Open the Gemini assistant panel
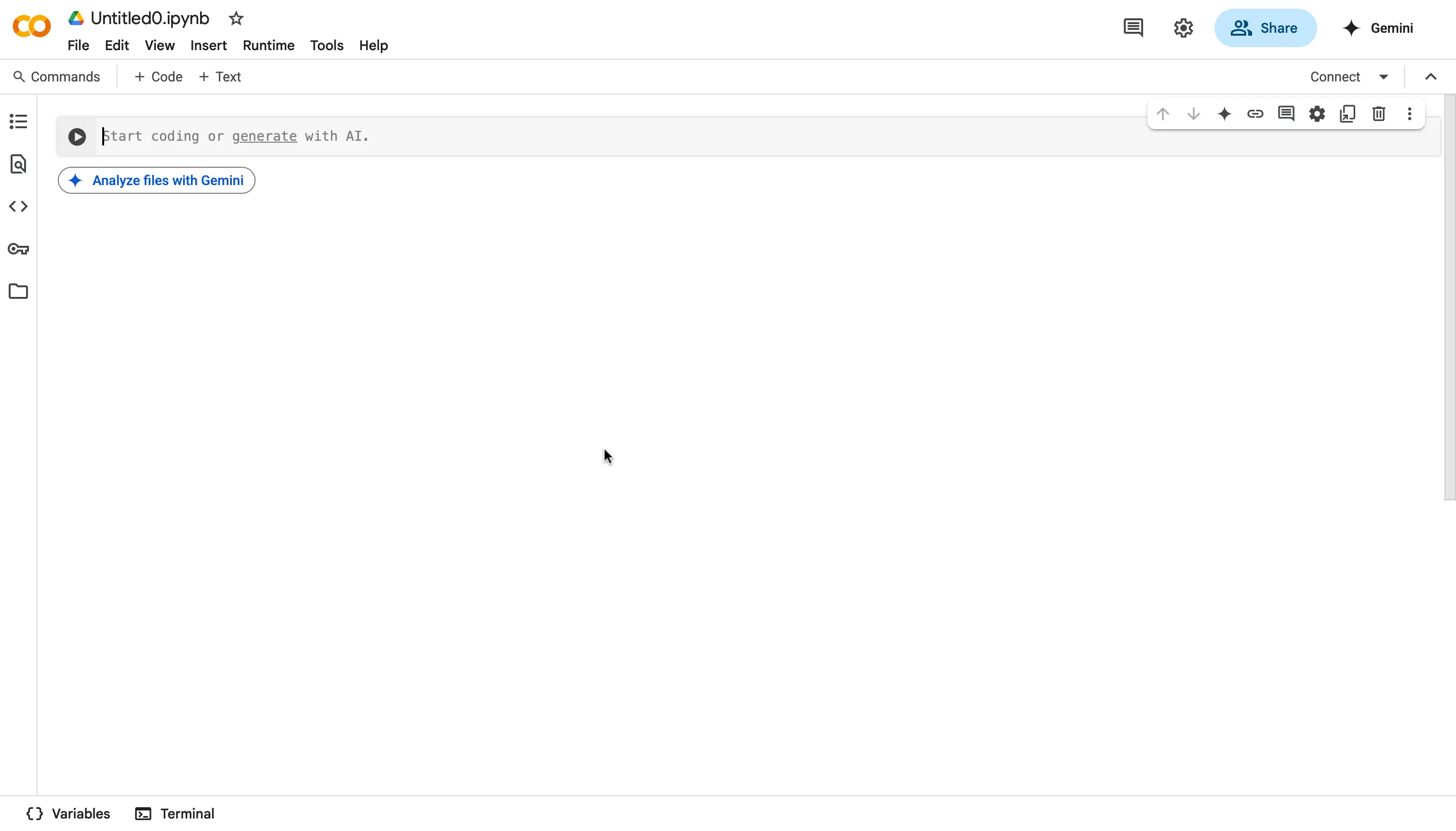The width and height of the screenshot is (1456, 831). pyautogui.click(x=1377, y=28)
